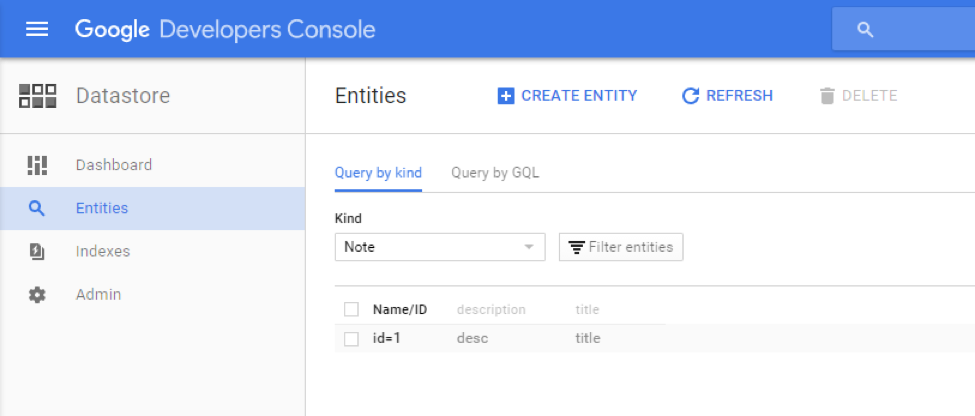This screenshot has width=975, height=416.
Task: Click the Datastore grid icon
Action: pos(38,96)
